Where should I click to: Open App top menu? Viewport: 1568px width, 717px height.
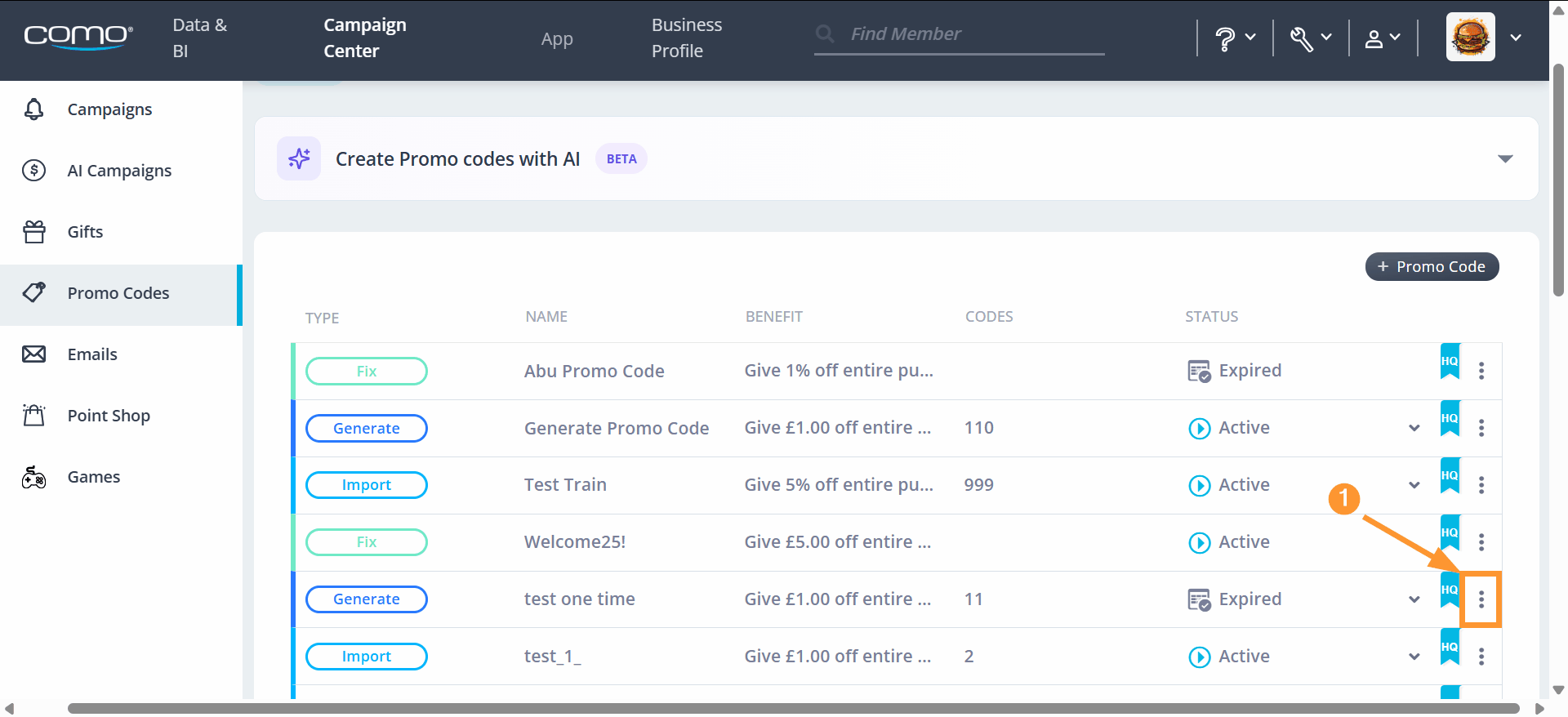tap(557, 38)
